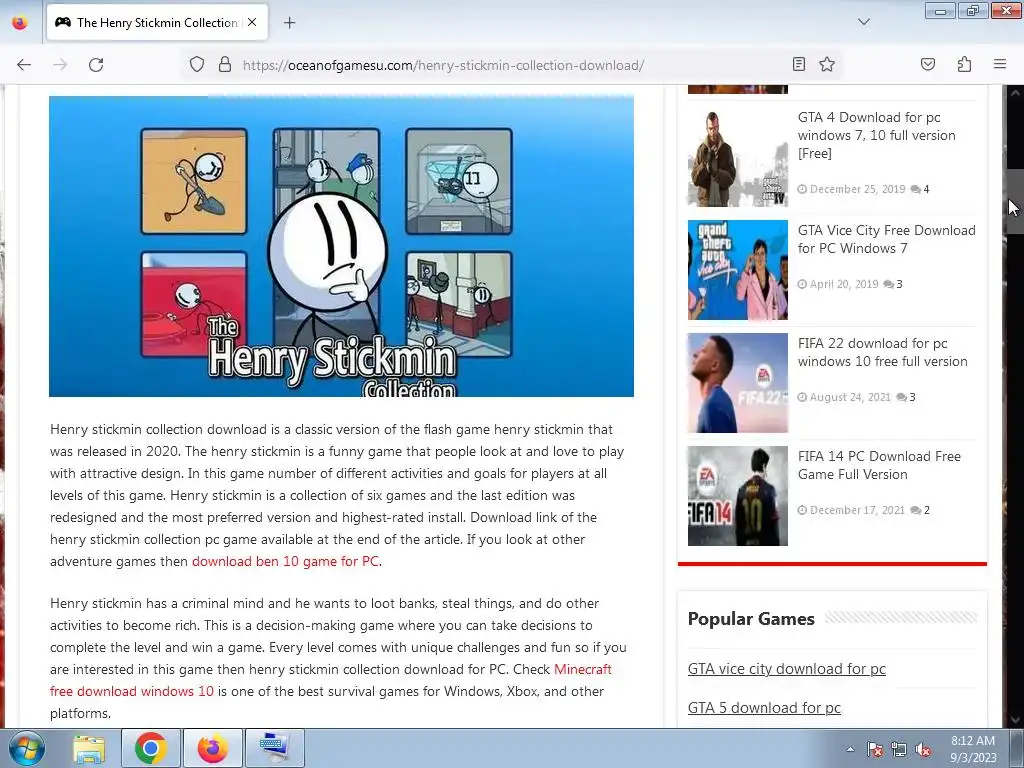
Task: Switch to Firefox in the taskbar
Action: click(x=212, y=748)
